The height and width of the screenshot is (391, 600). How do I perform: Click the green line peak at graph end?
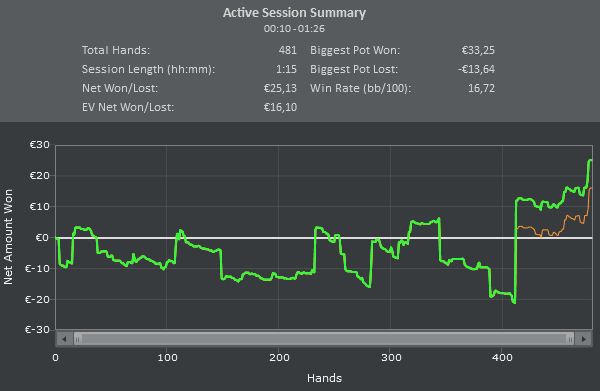pyautogui.click(x=590, y=160)
